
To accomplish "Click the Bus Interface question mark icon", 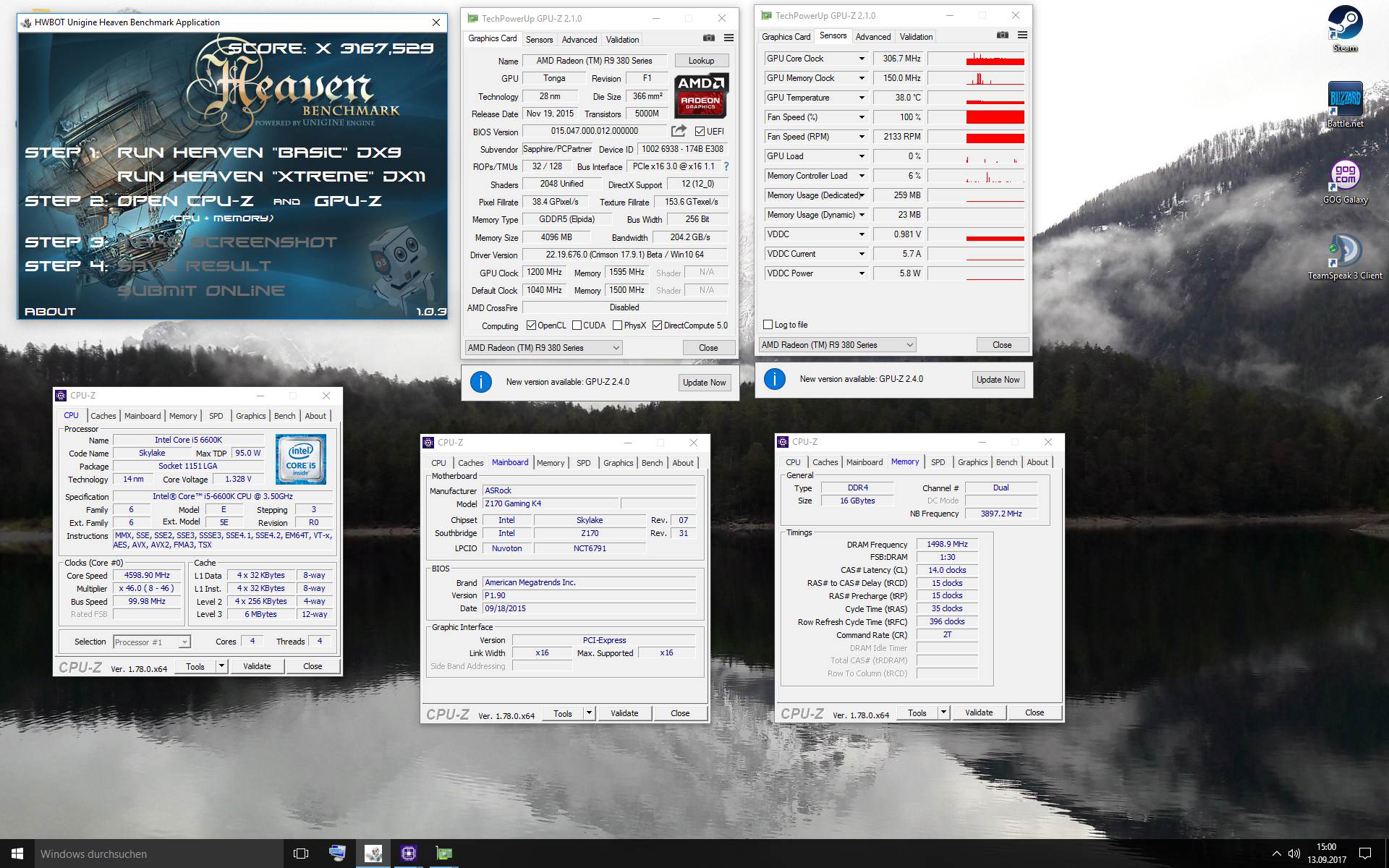I will tap(726, 166).
